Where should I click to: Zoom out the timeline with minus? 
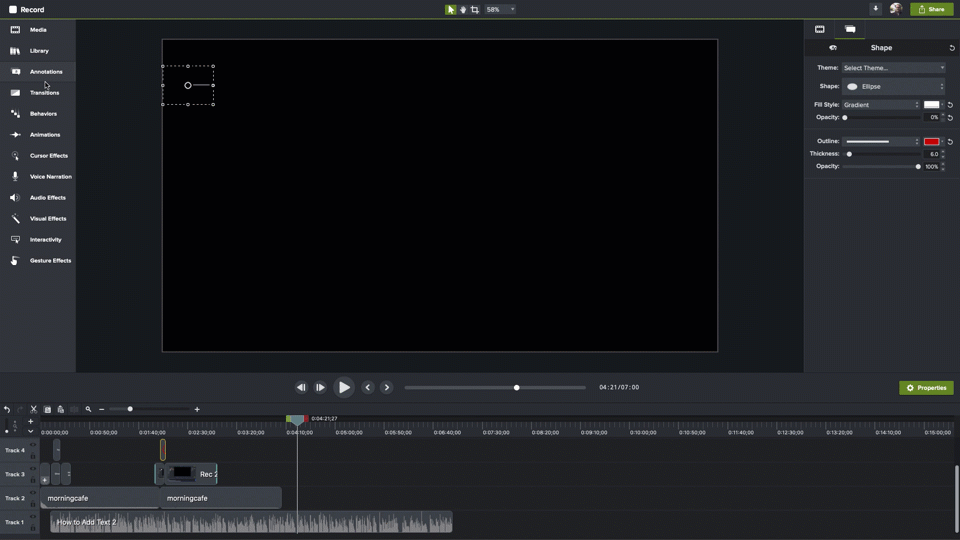[x=102, y=409]
